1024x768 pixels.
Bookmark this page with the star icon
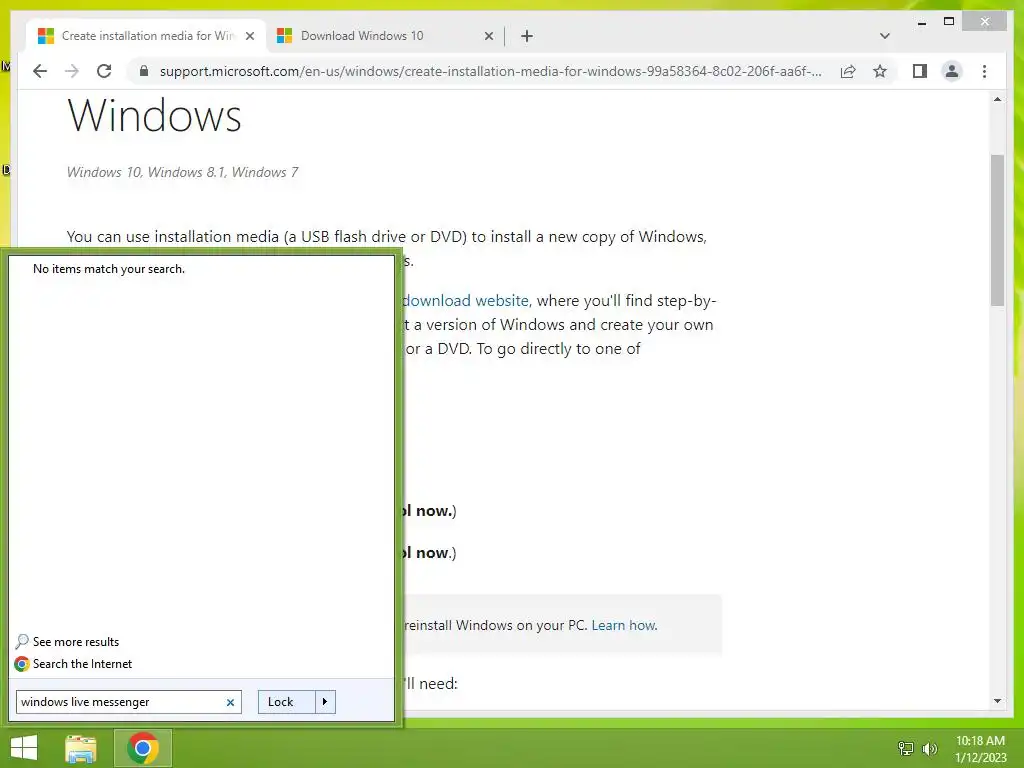click(880, 71)
